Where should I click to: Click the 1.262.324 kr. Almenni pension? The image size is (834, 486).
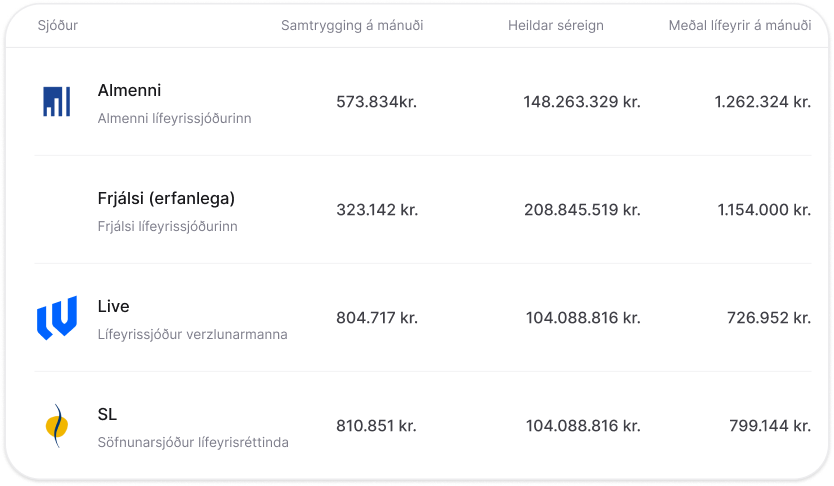click(x=762, y=102)
